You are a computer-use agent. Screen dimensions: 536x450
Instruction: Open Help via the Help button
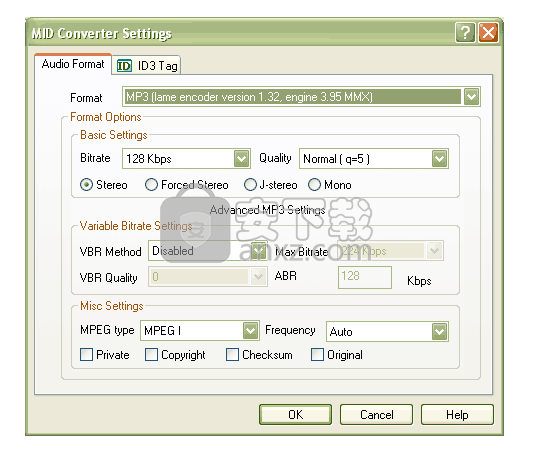[457, 415]
